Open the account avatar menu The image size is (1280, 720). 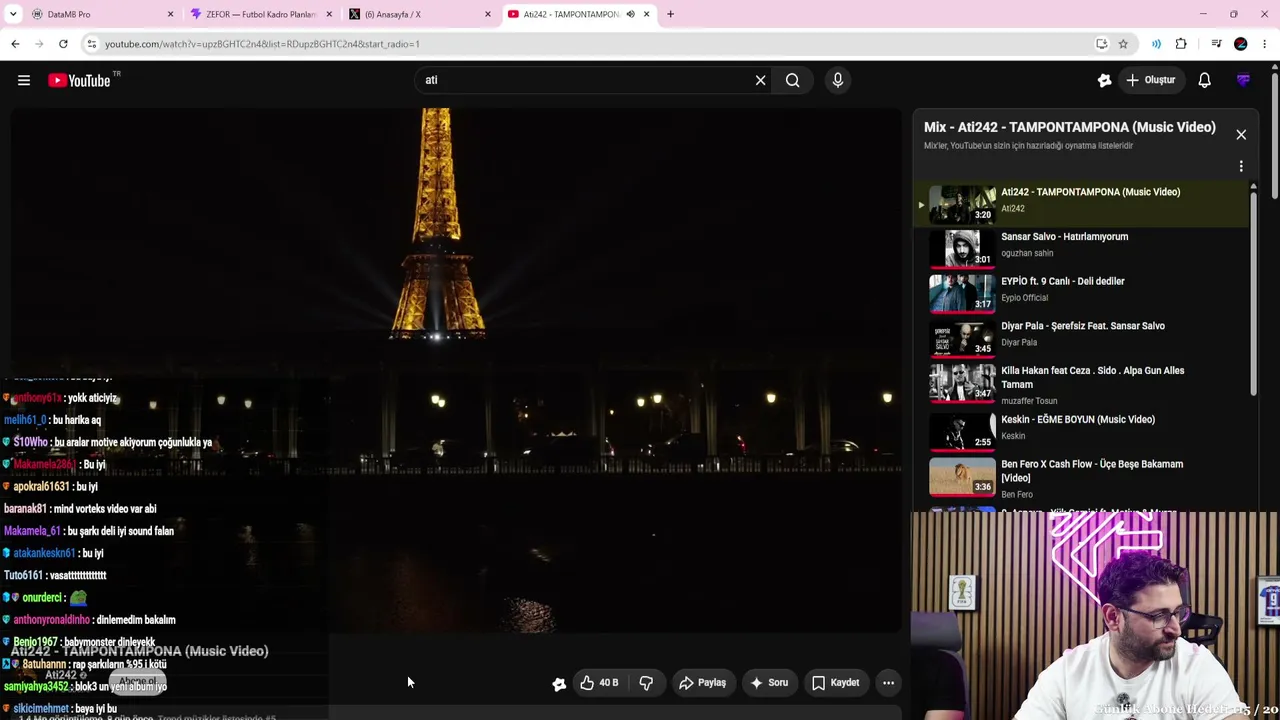pos(1243,80)
